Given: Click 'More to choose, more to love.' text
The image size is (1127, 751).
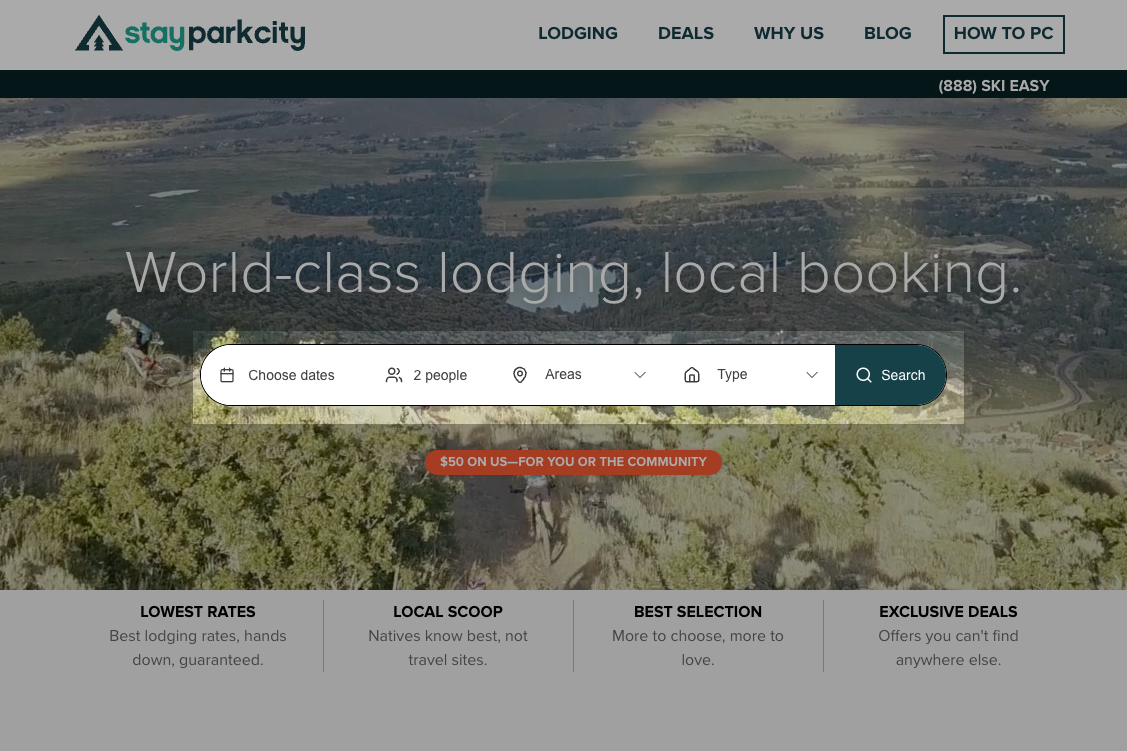Looking at the screenshot, I should (698, 648).
